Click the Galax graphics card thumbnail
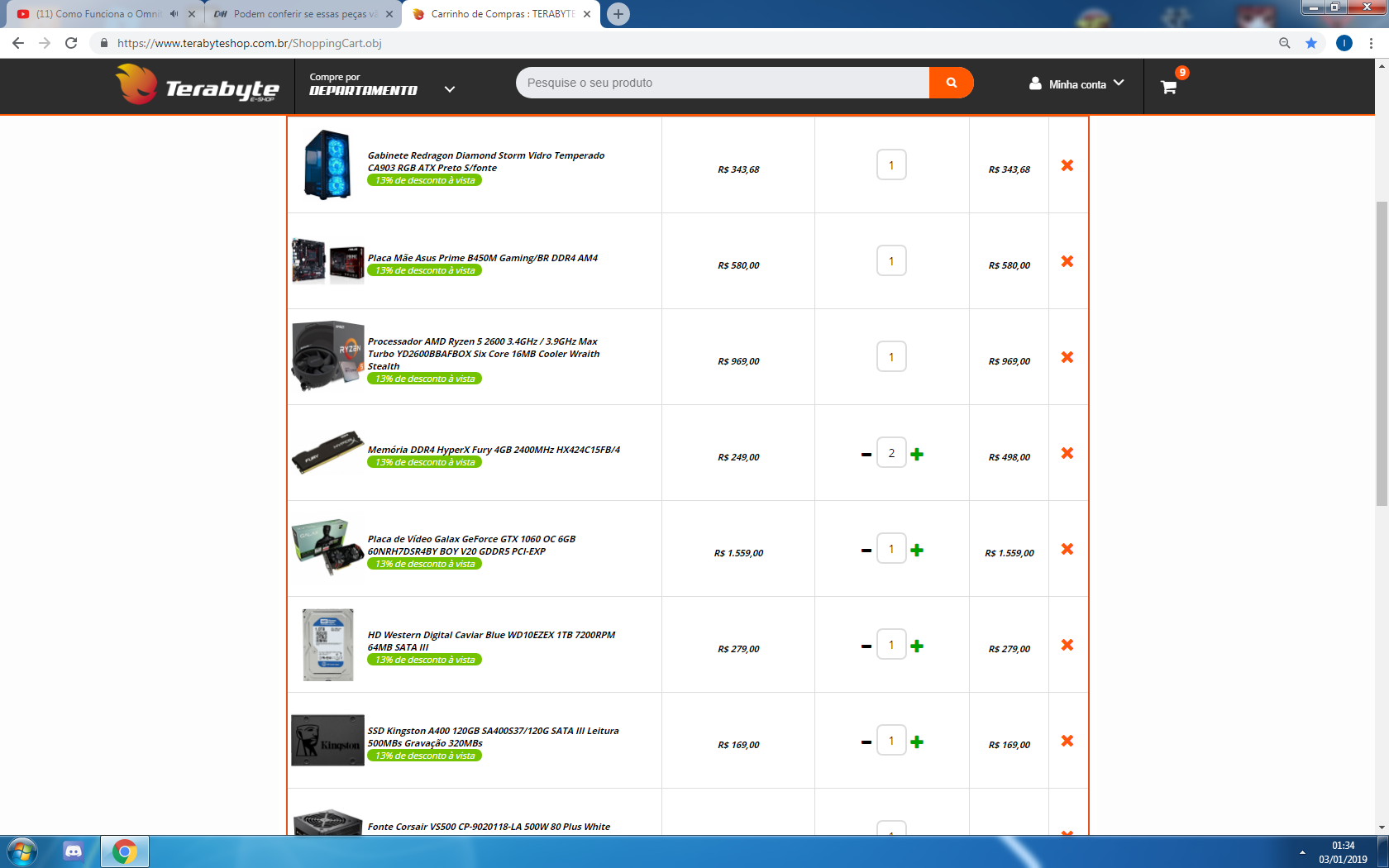Screen dimensions: 1389x868 tap(327, 547)
